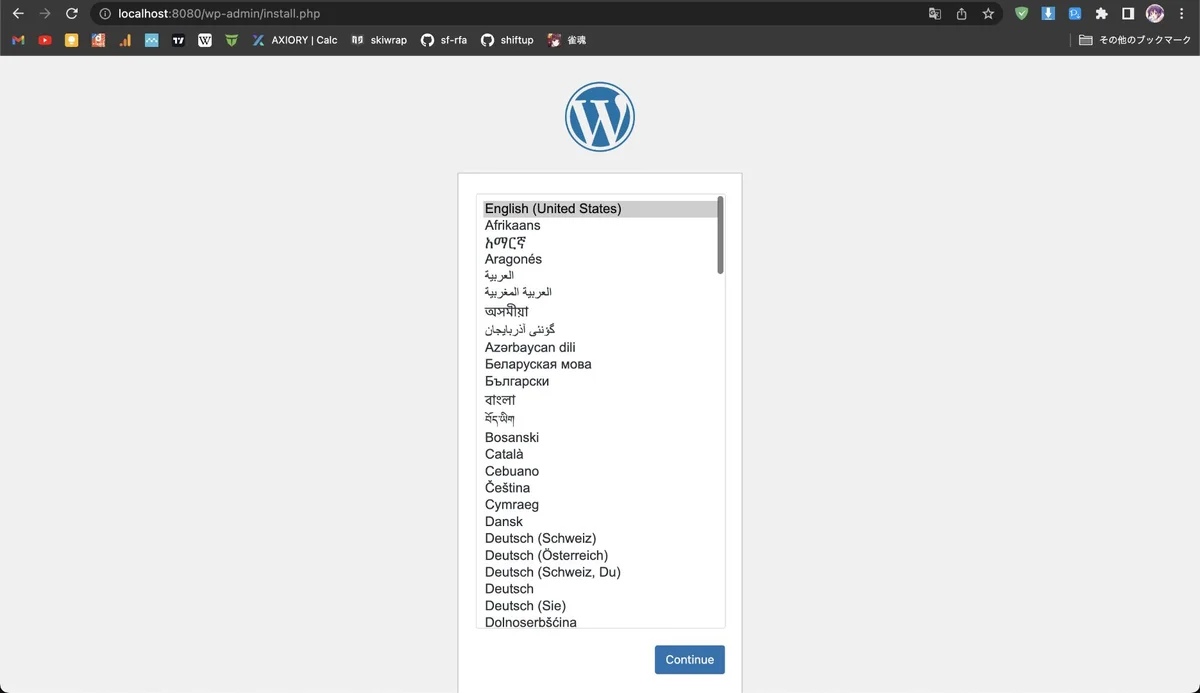Select Български in the language list
Viewport: 1200px width, 693px height.
pos(600,381)
